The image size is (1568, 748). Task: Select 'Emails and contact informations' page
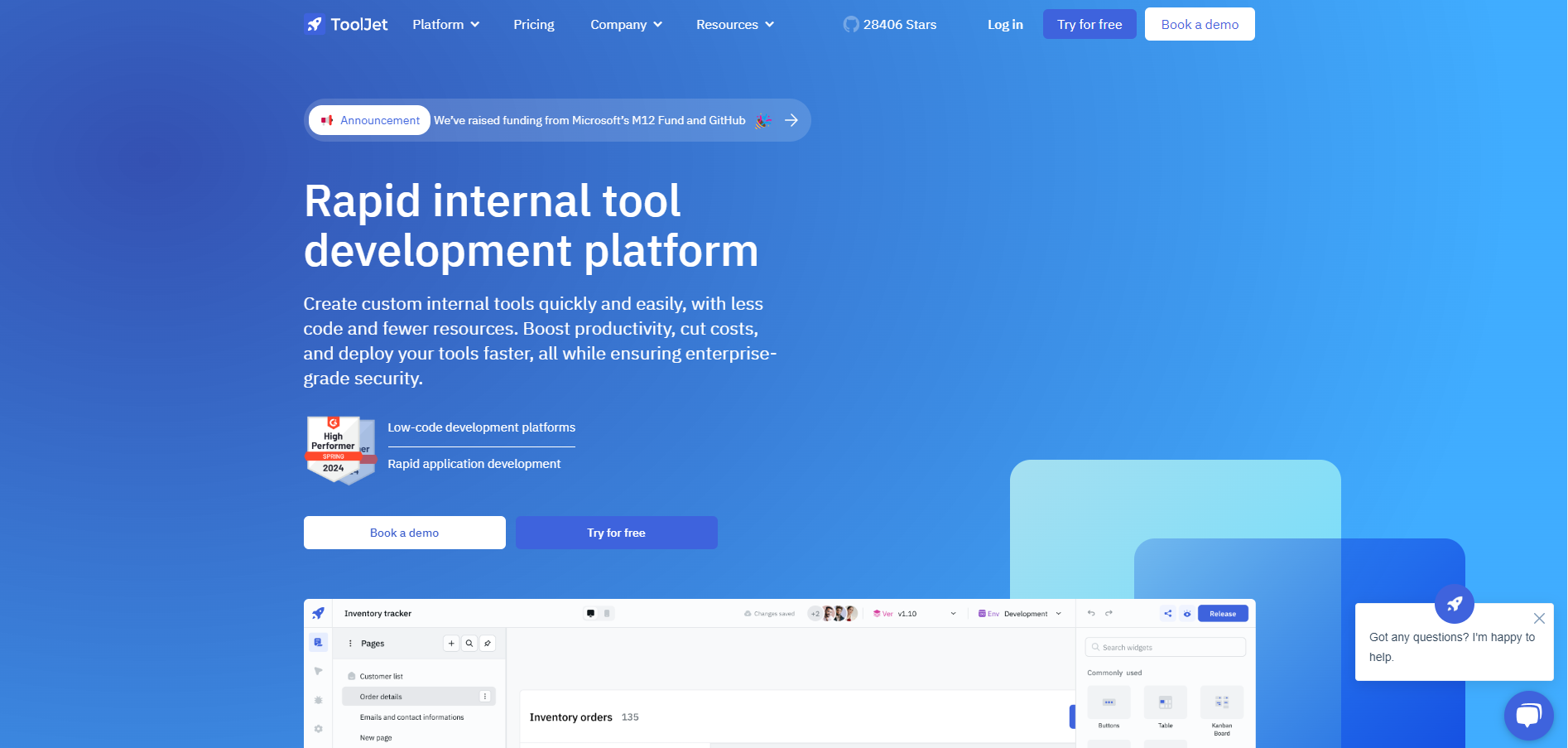tap(411, 717)
